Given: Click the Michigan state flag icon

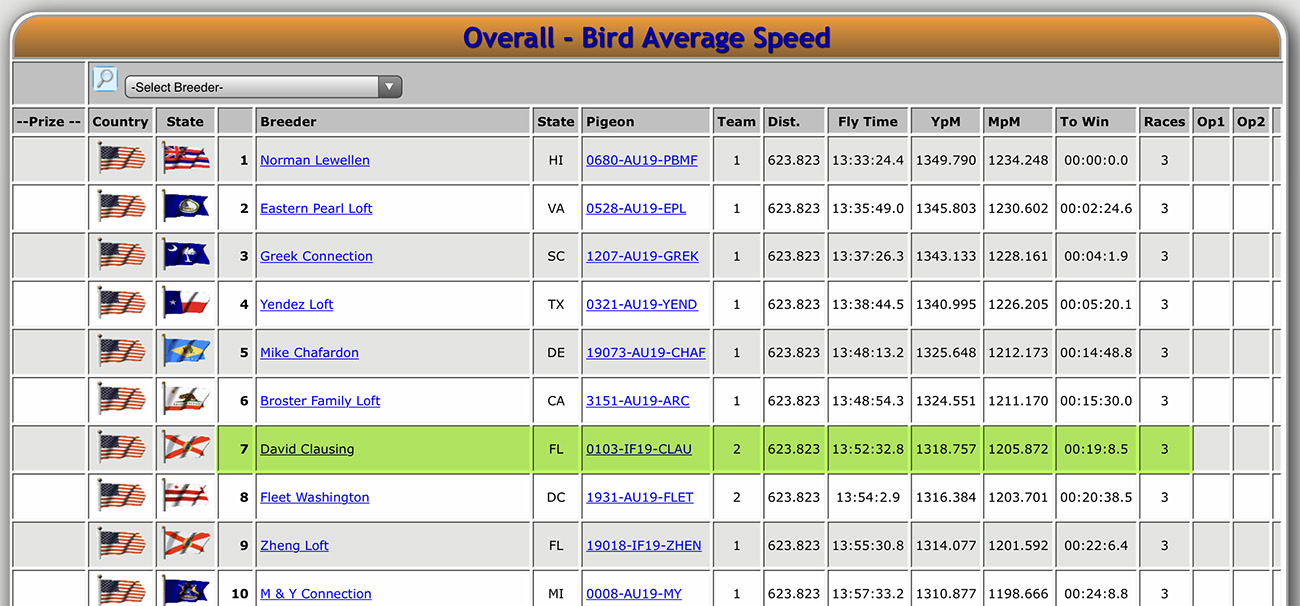Looking at the screenshot, I should (x=185, y=592).
